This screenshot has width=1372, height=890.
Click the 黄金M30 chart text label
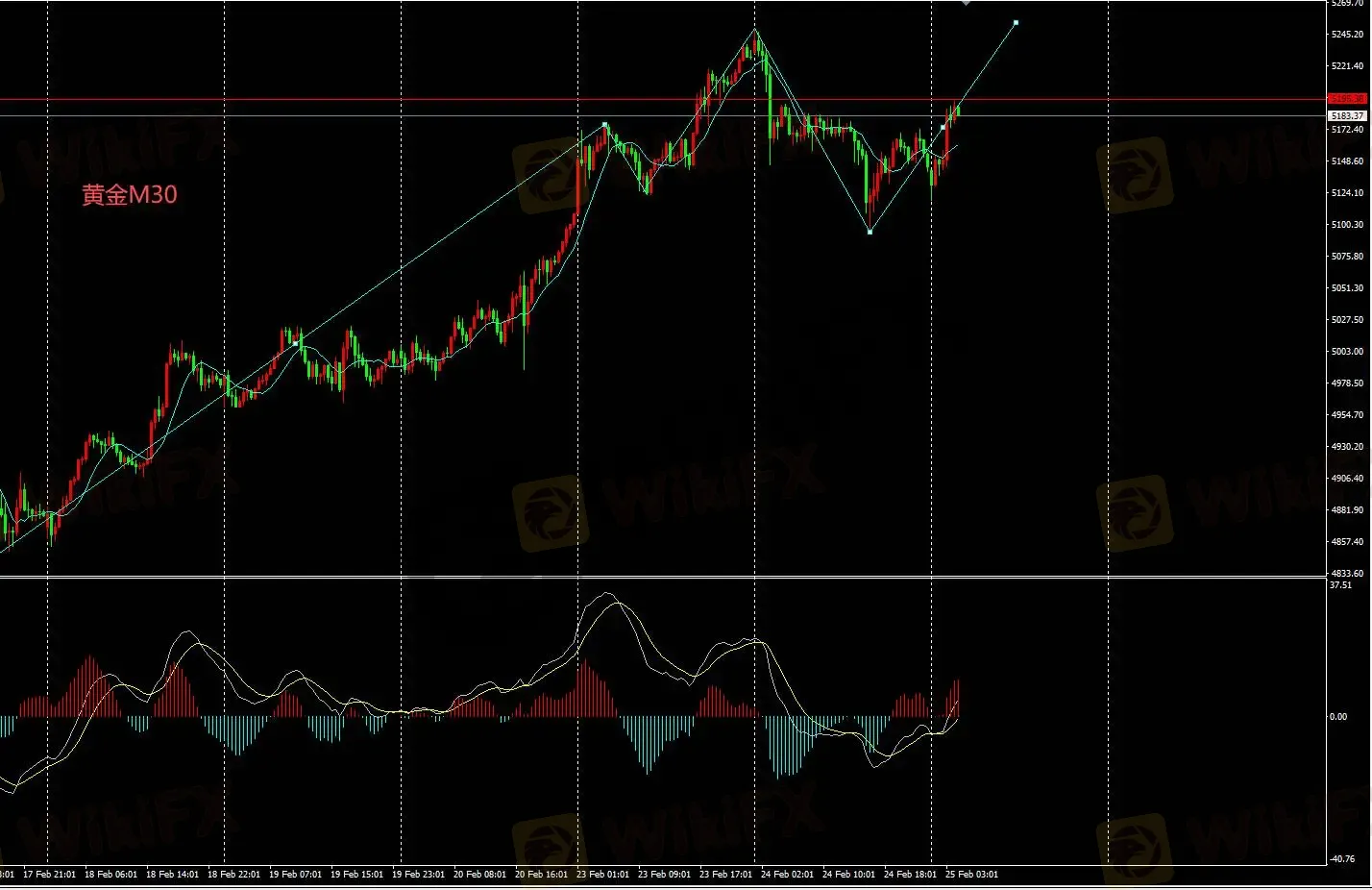click(130, 195)
